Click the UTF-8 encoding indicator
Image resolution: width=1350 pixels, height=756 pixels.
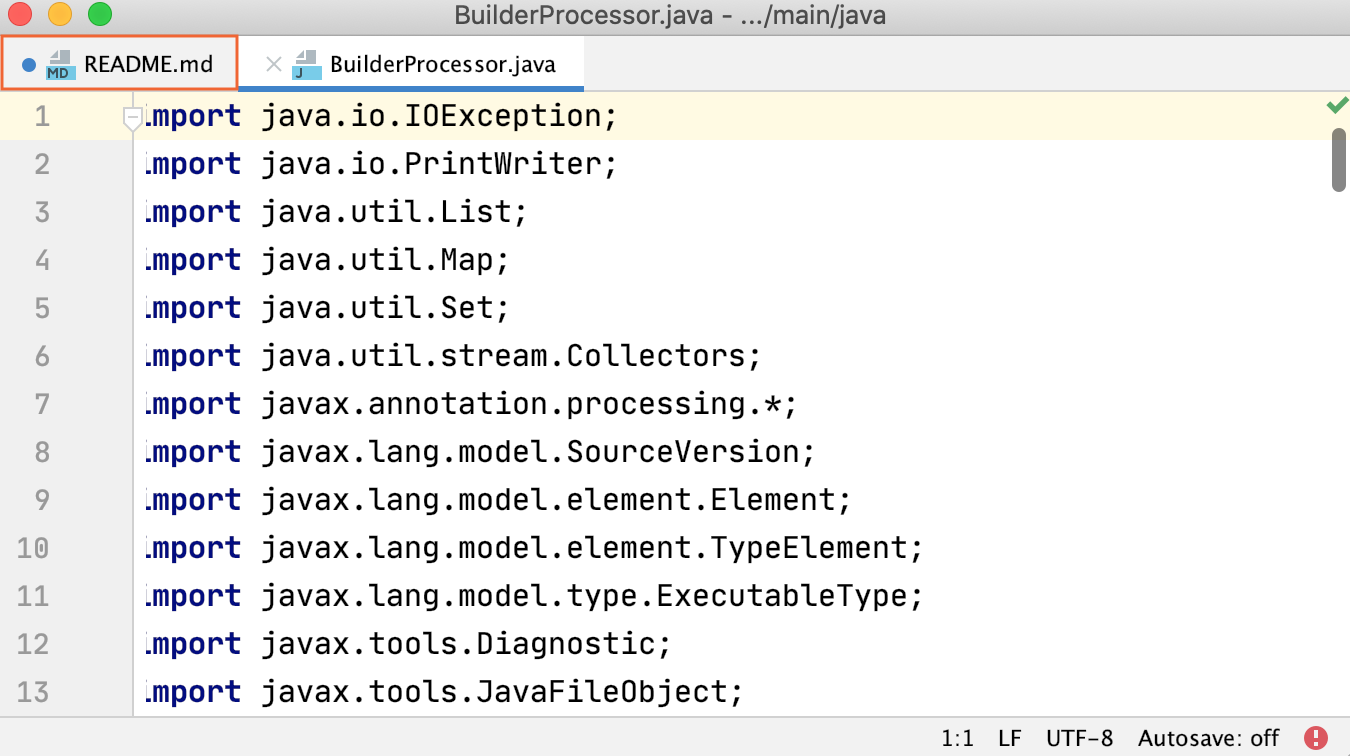click(x=1079, y=738)
